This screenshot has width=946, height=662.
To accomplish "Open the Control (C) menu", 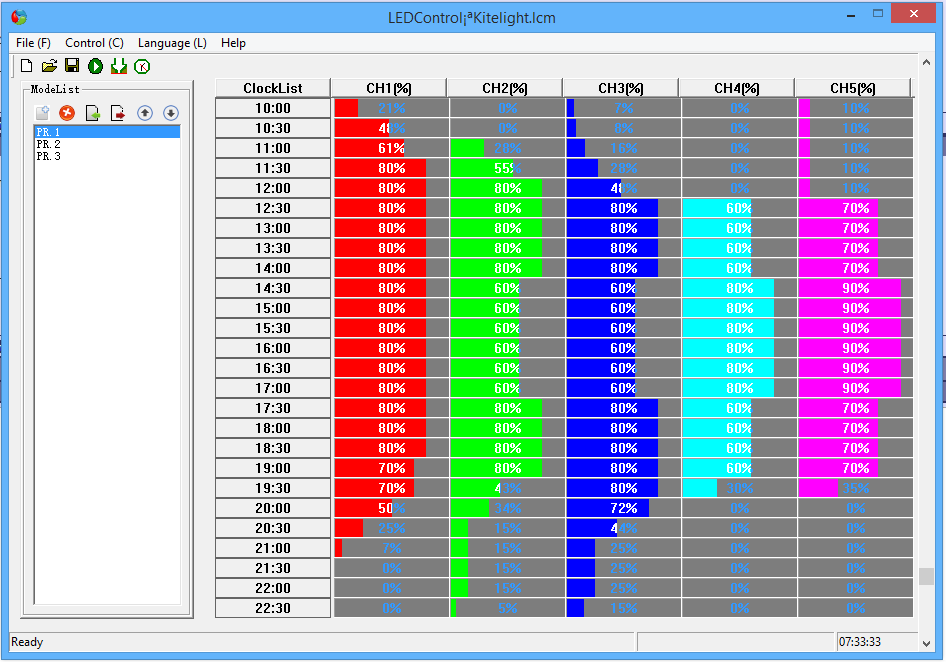I will (94, 43).
